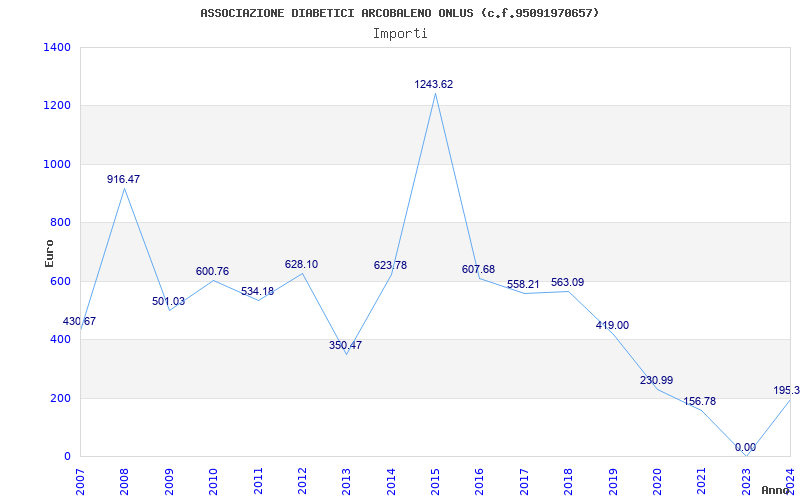This screenshot has width=800, height=500.
Task: Select peak data label 1243.62
Action: click(x=434, y=84)
